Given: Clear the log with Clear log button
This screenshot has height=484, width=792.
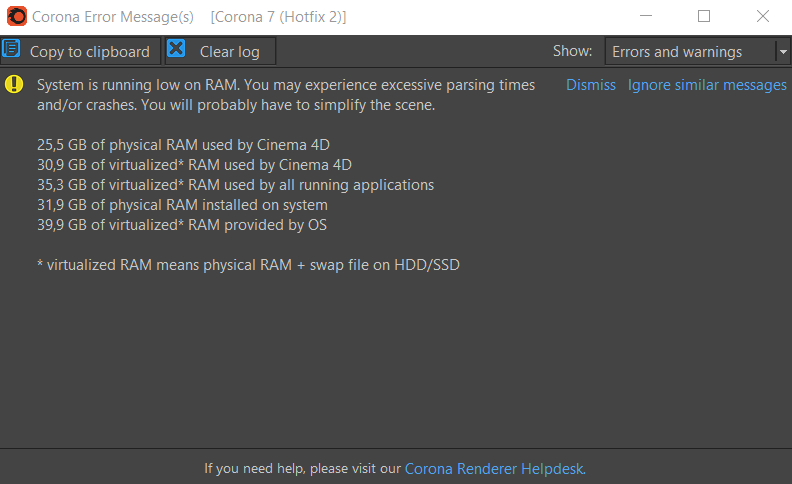Looking at the screenshot, I should 220,51.
